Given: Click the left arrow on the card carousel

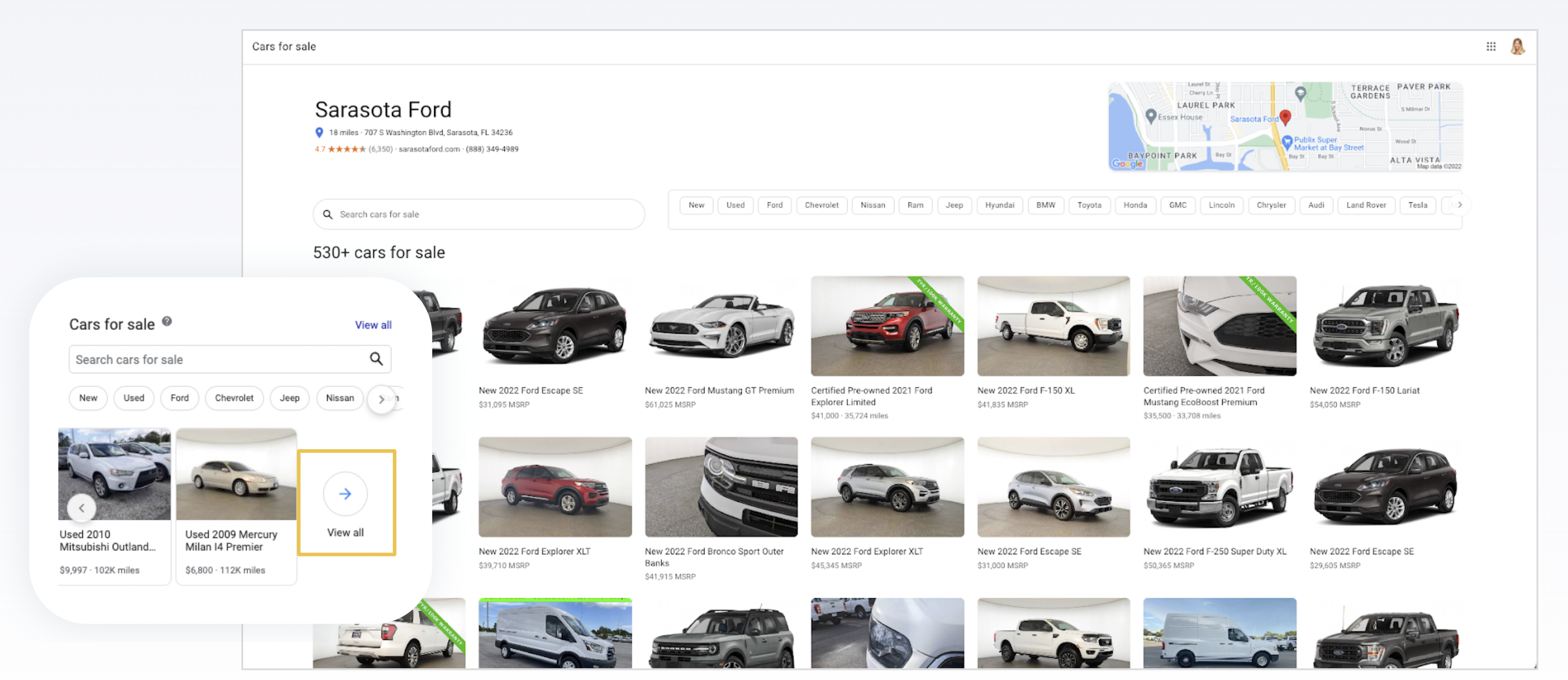Looking at the screenshot, I should pyautogui.click(x=82, y=508).
